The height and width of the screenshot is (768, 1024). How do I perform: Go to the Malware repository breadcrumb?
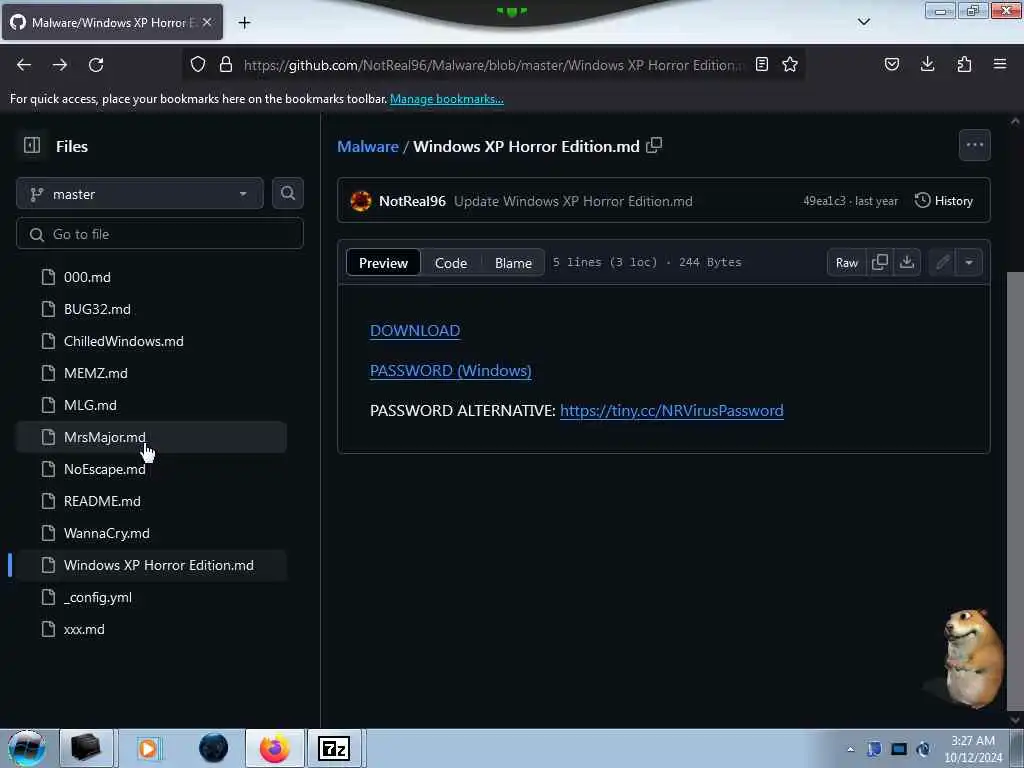pyautogui.click(x=368, y=146)
